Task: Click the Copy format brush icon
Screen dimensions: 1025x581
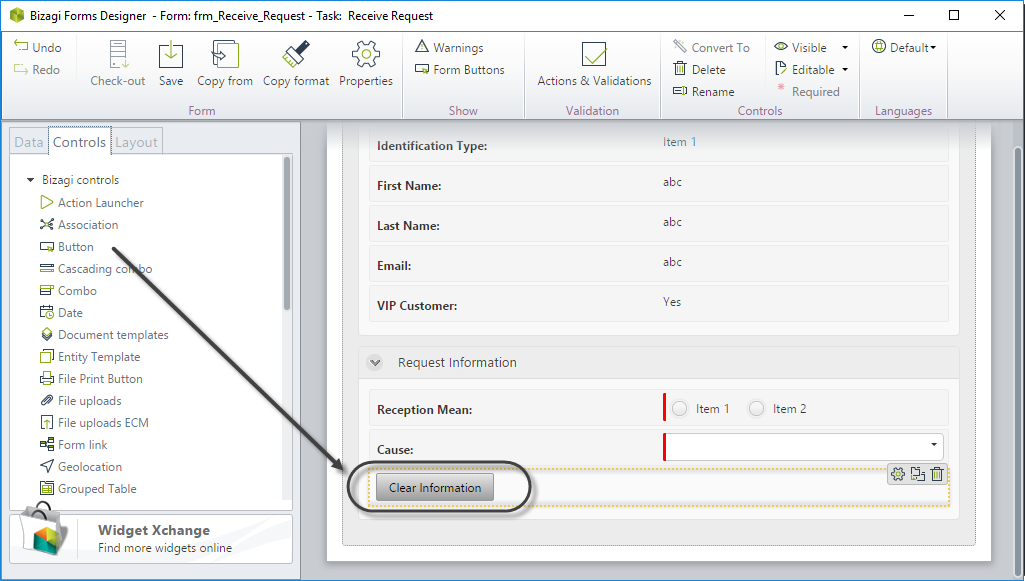Action: (x=295, y=54)
